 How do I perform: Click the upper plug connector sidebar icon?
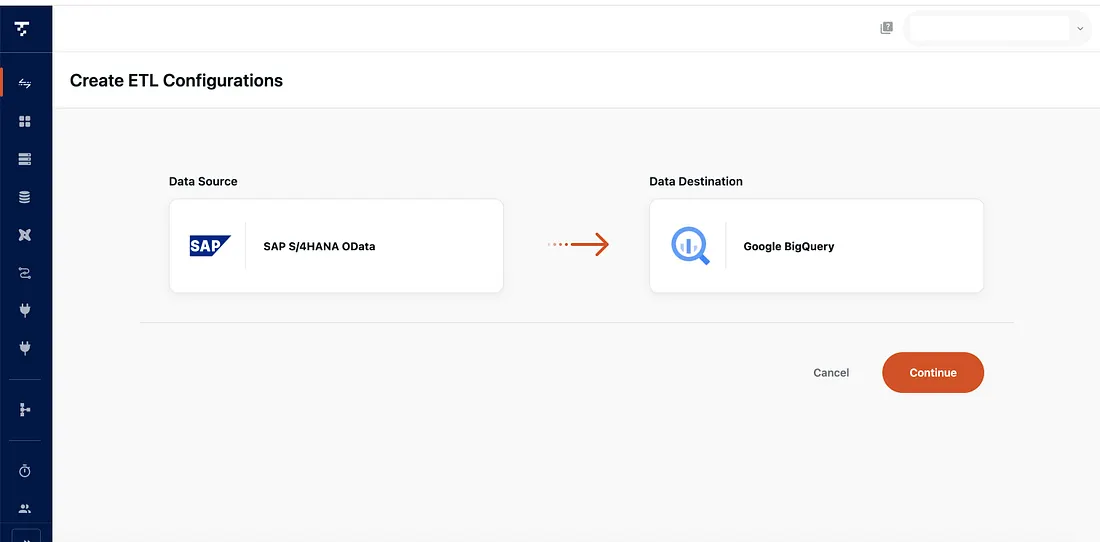pyautogui.click(x=25, y=310)
